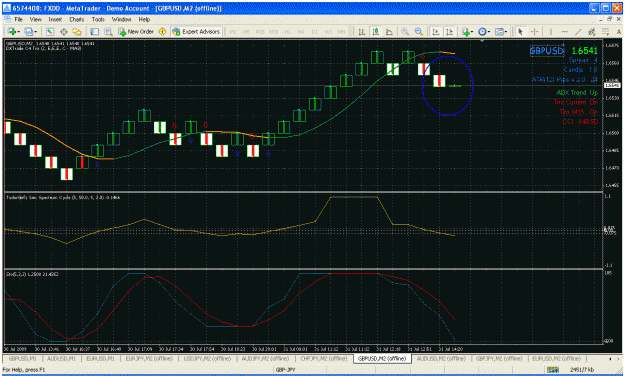
Task: Select the equidistant channel tool
Action: point(592,31)
